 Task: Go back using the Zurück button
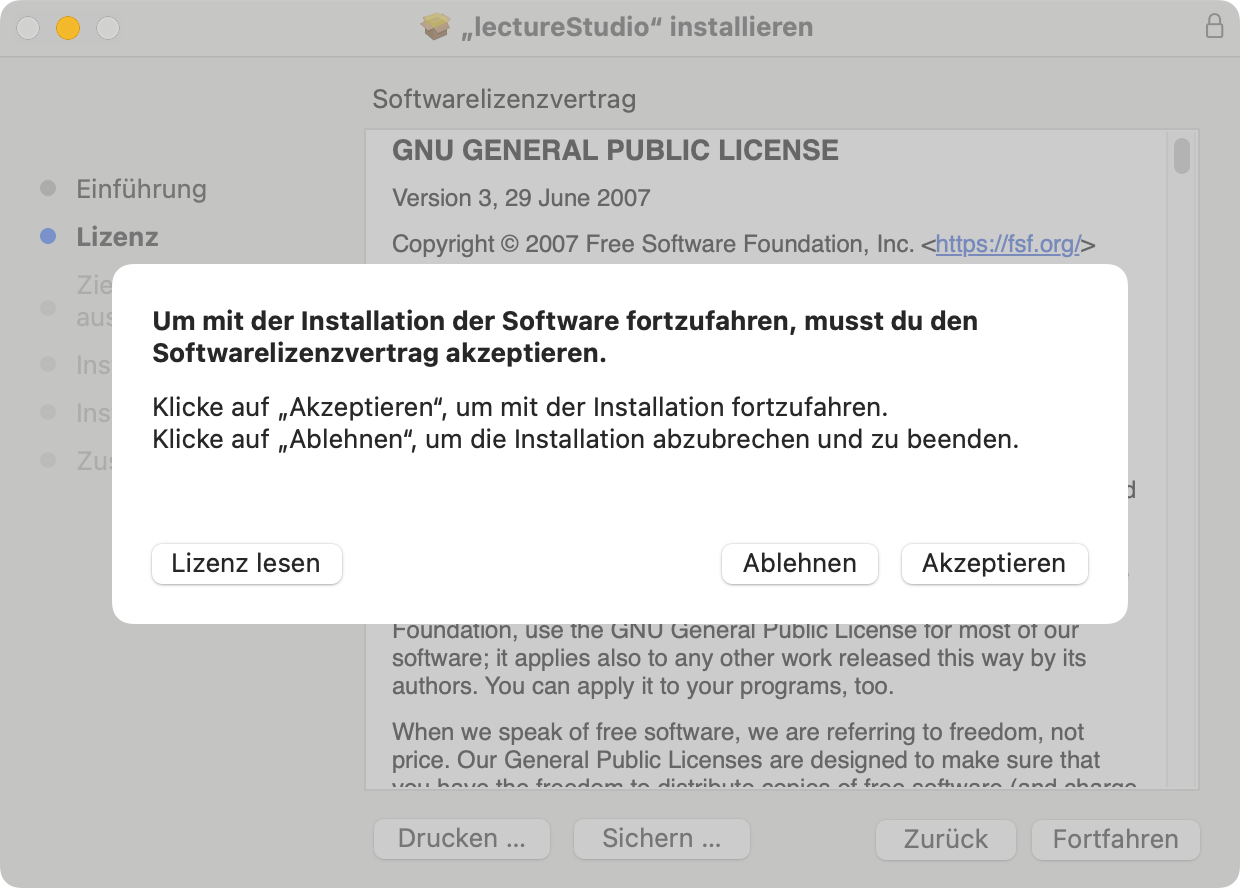click(x=945, y=839)
